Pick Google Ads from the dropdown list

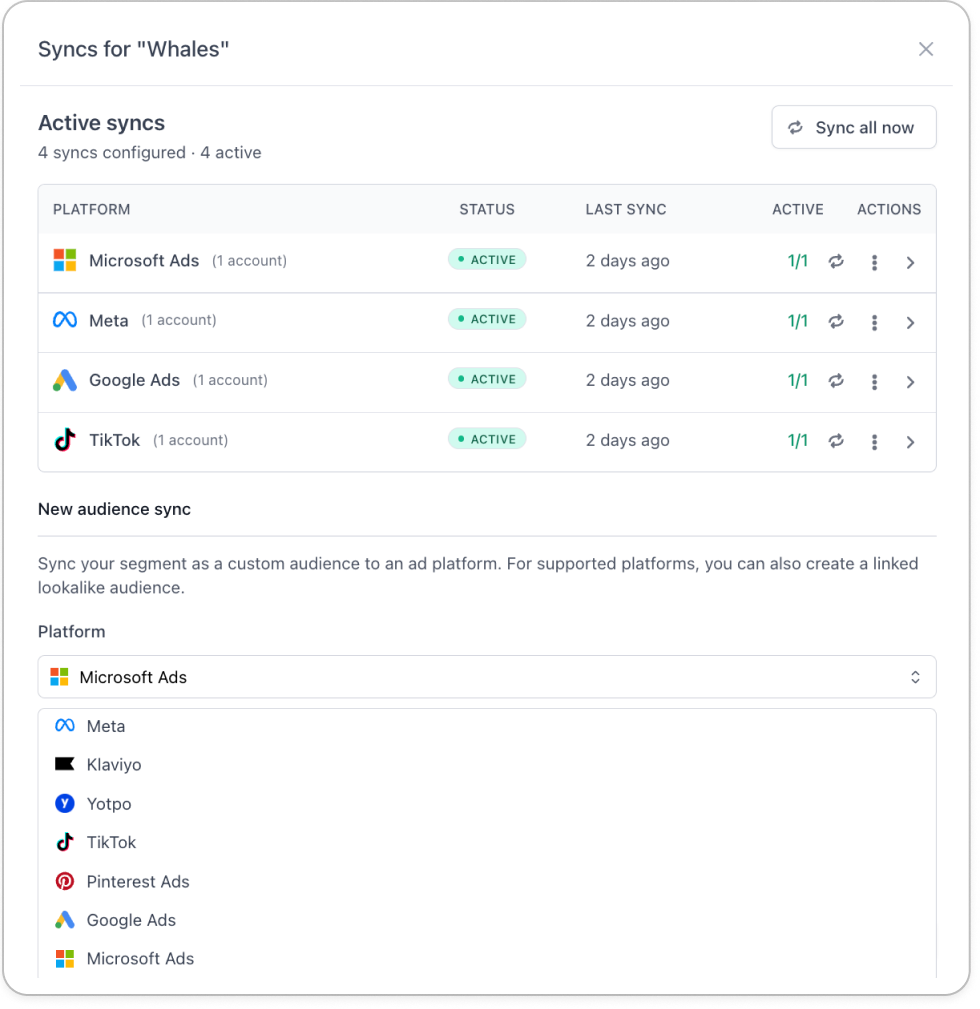(x=486, y=920)
